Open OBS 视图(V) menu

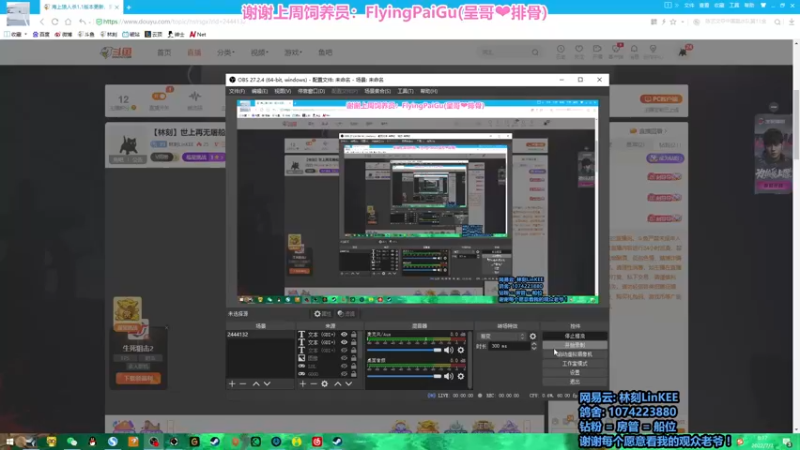pyautogui.click(x=282, y=91)
